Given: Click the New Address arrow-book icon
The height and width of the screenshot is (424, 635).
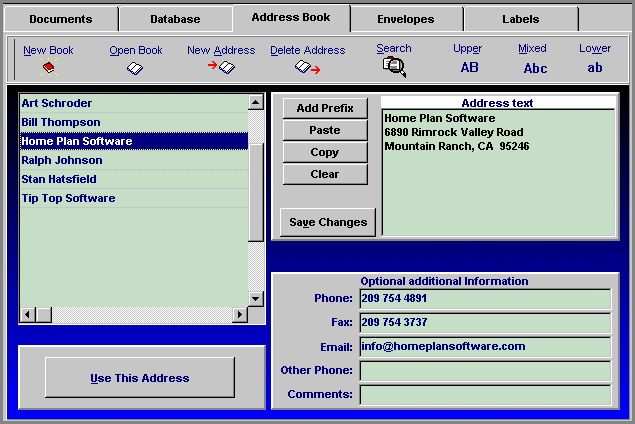Looking at the screenshot, I should [222, 66].
